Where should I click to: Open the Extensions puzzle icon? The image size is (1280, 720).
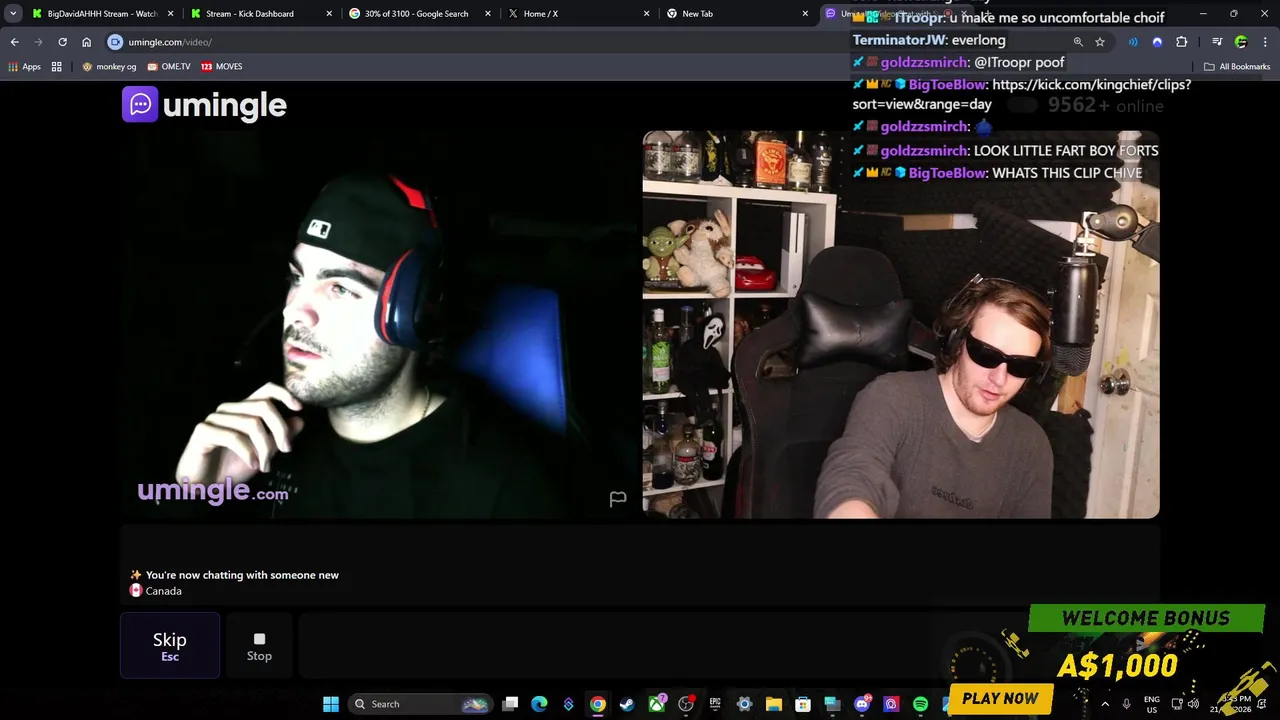[1182, 42]
